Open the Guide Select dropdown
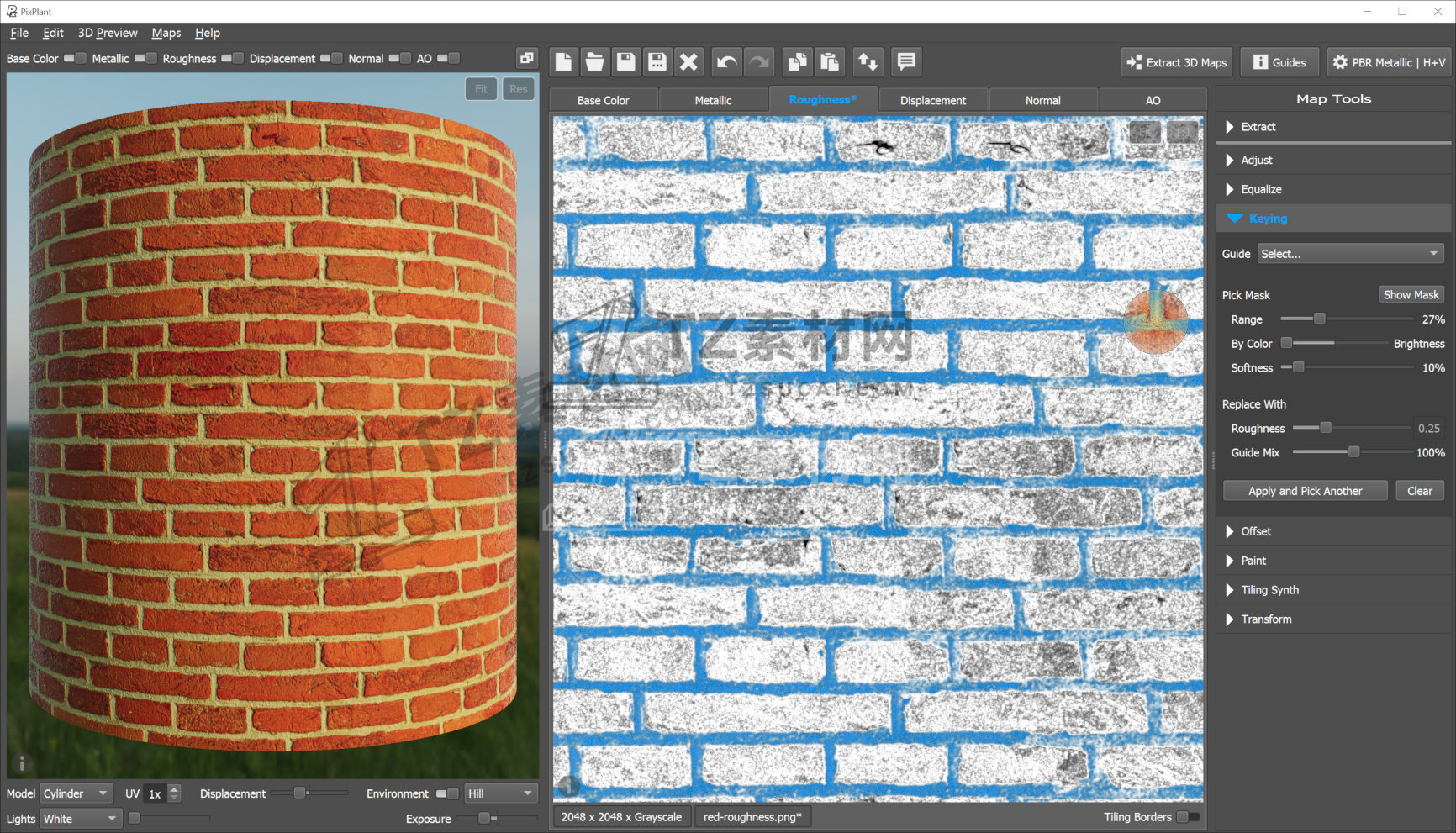The height and width of the screenshot is (833, 1456). click(x=1350, y=254)
